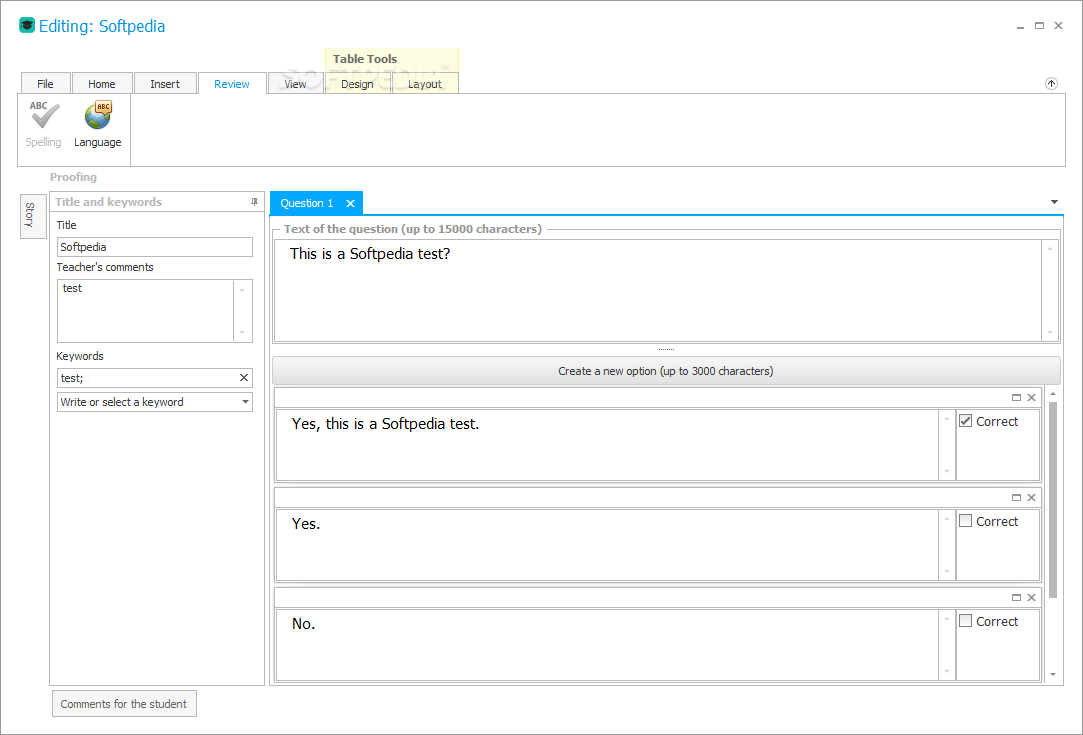The height and width of the screenshot is (735, 1083).
Task: Click the 'Yes, this is a Softpedia test.' answer text
Action: point(385,423)
